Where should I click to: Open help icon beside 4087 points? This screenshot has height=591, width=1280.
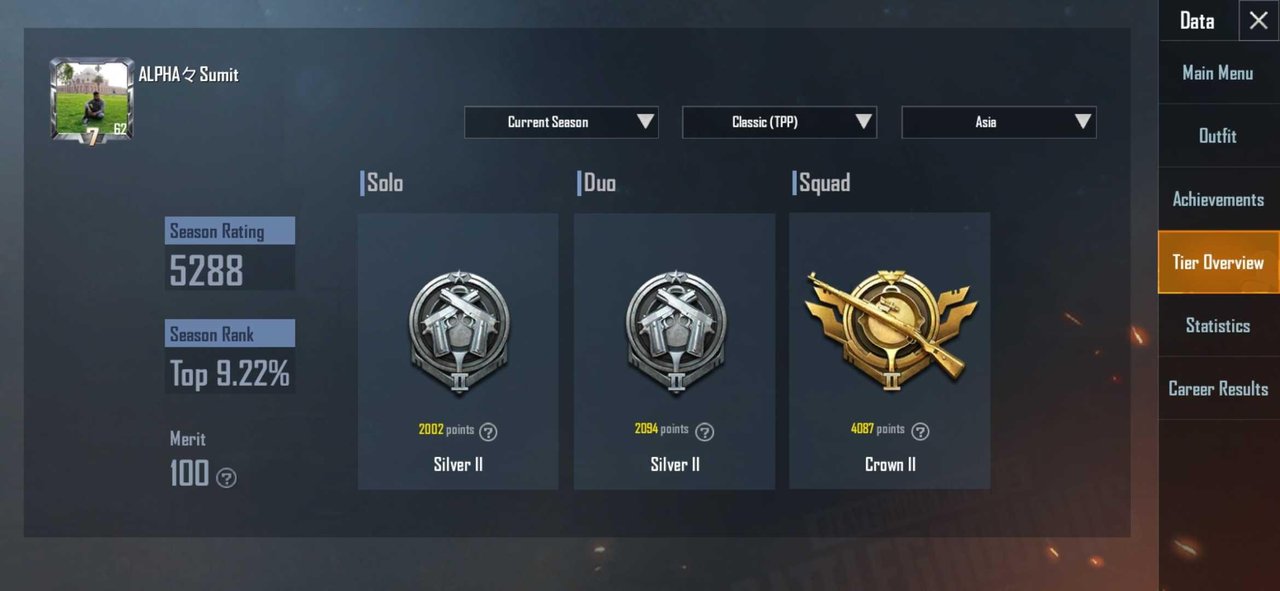point(920,432)
